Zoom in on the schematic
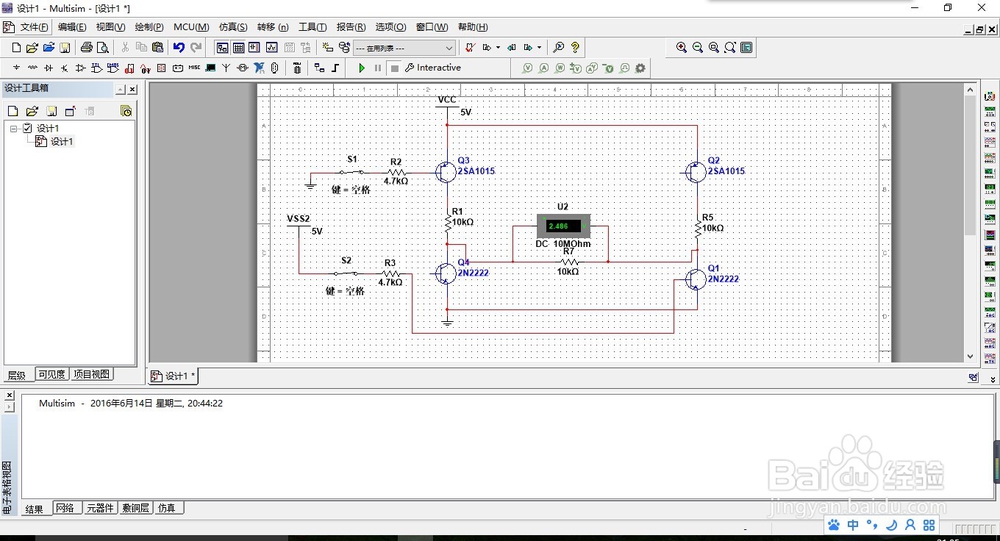1000x541 pixels. pyautogui.click(x=681, y=47)
